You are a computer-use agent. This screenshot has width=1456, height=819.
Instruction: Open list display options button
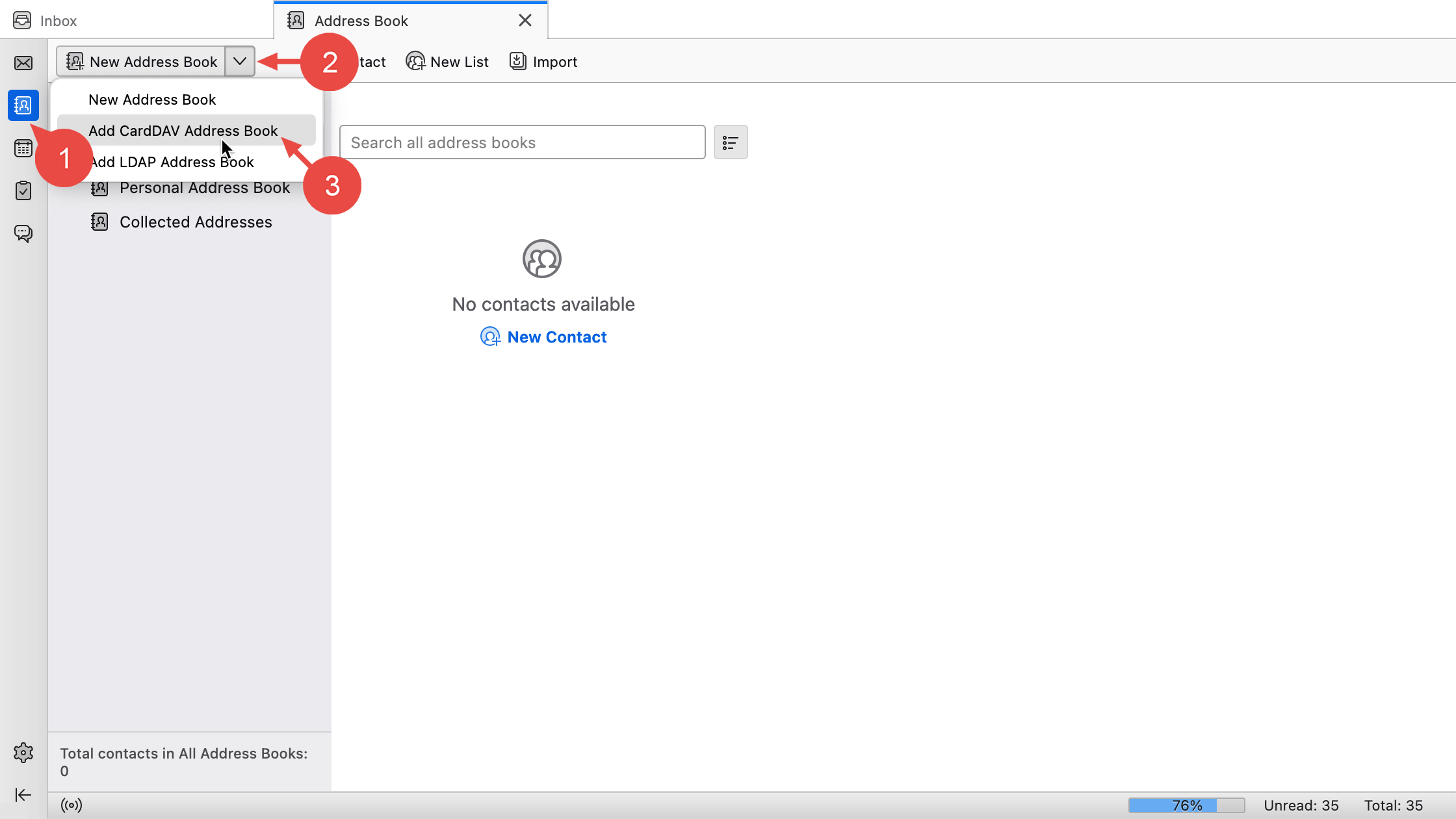tap(731, 142)
